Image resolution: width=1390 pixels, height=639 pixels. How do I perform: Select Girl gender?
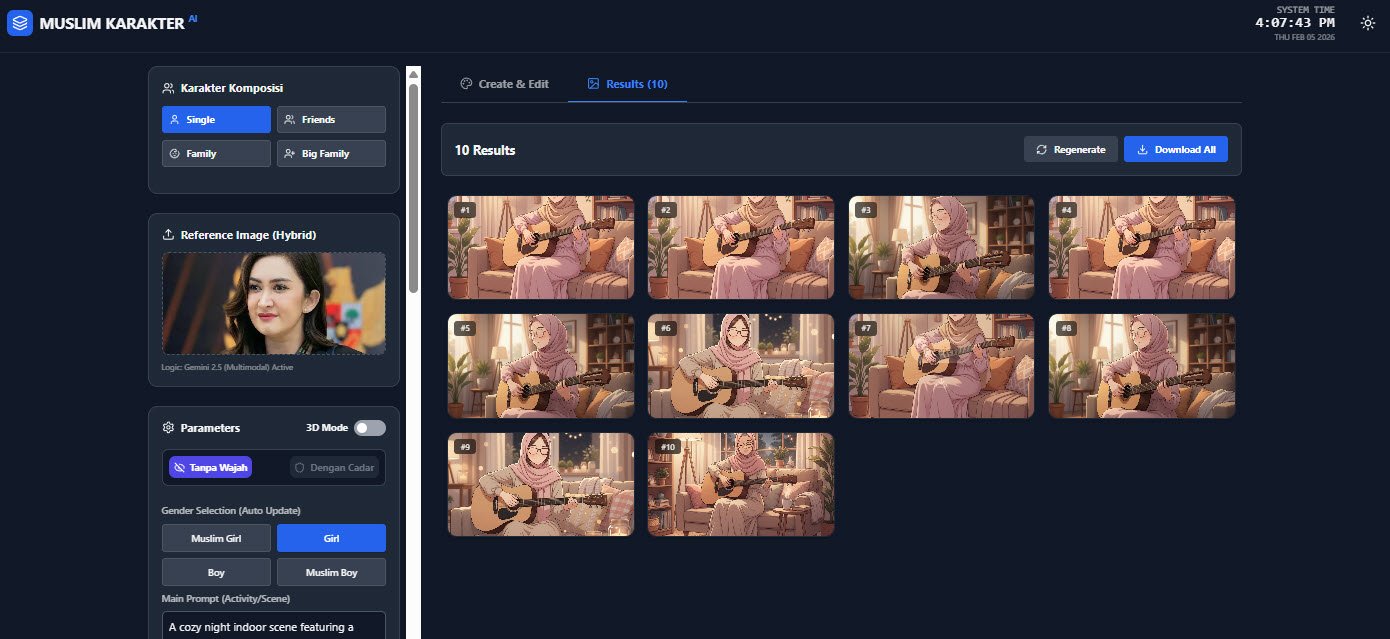(331, 538)
